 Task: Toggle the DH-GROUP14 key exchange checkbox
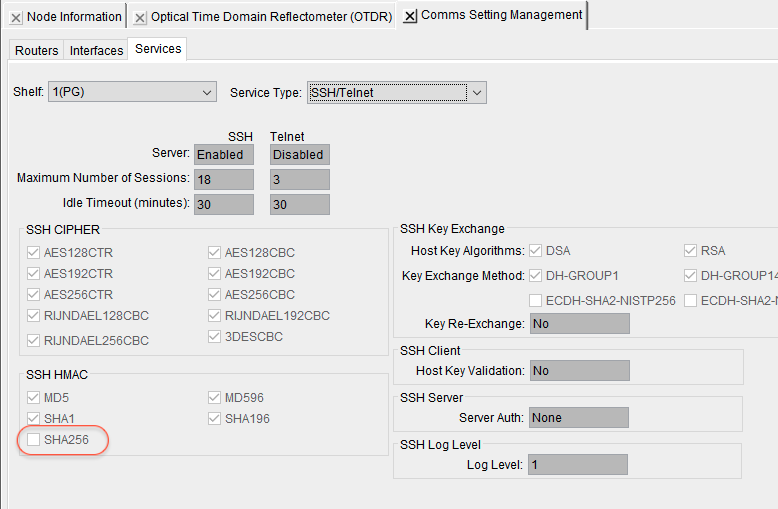click(x=690, y=275)
